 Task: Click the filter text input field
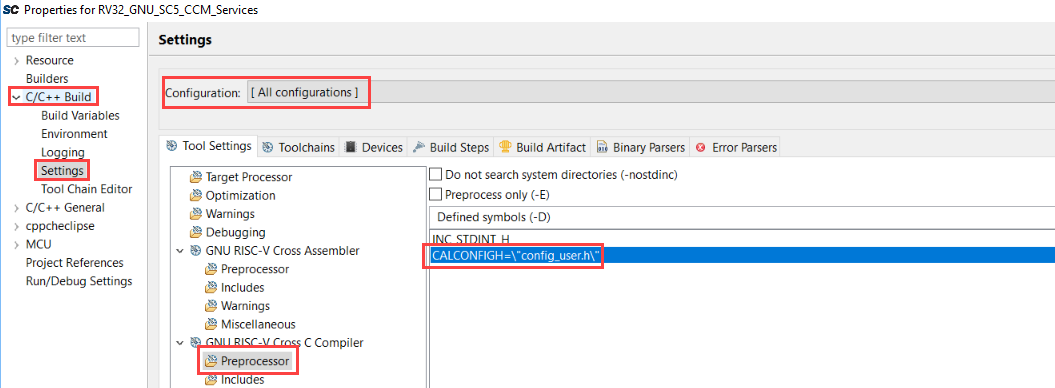point(73,38)
